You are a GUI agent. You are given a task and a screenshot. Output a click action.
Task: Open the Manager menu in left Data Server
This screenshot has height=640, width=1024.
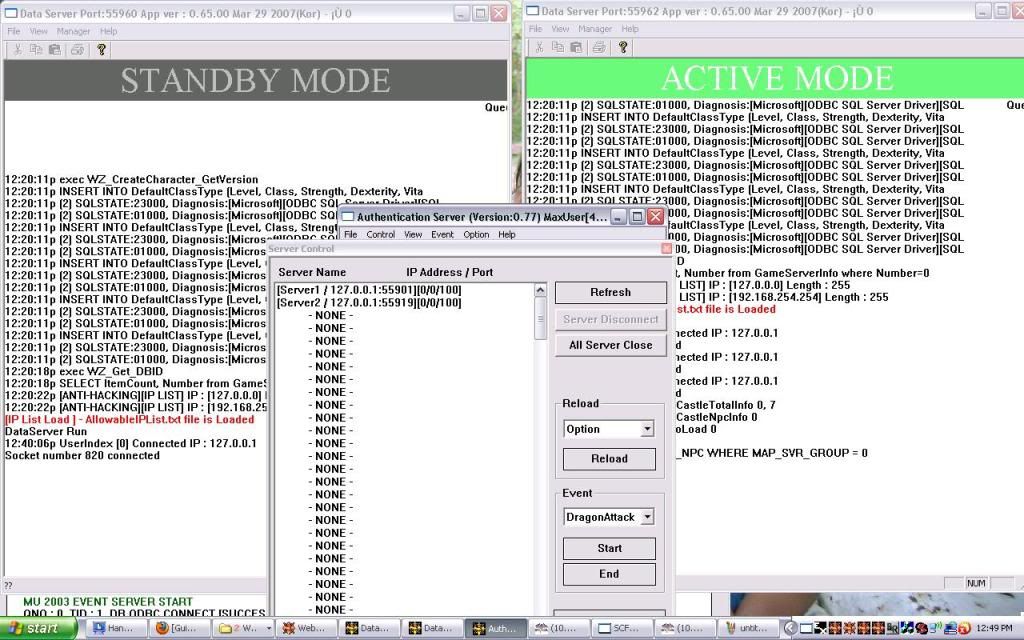tap(72, 32)
